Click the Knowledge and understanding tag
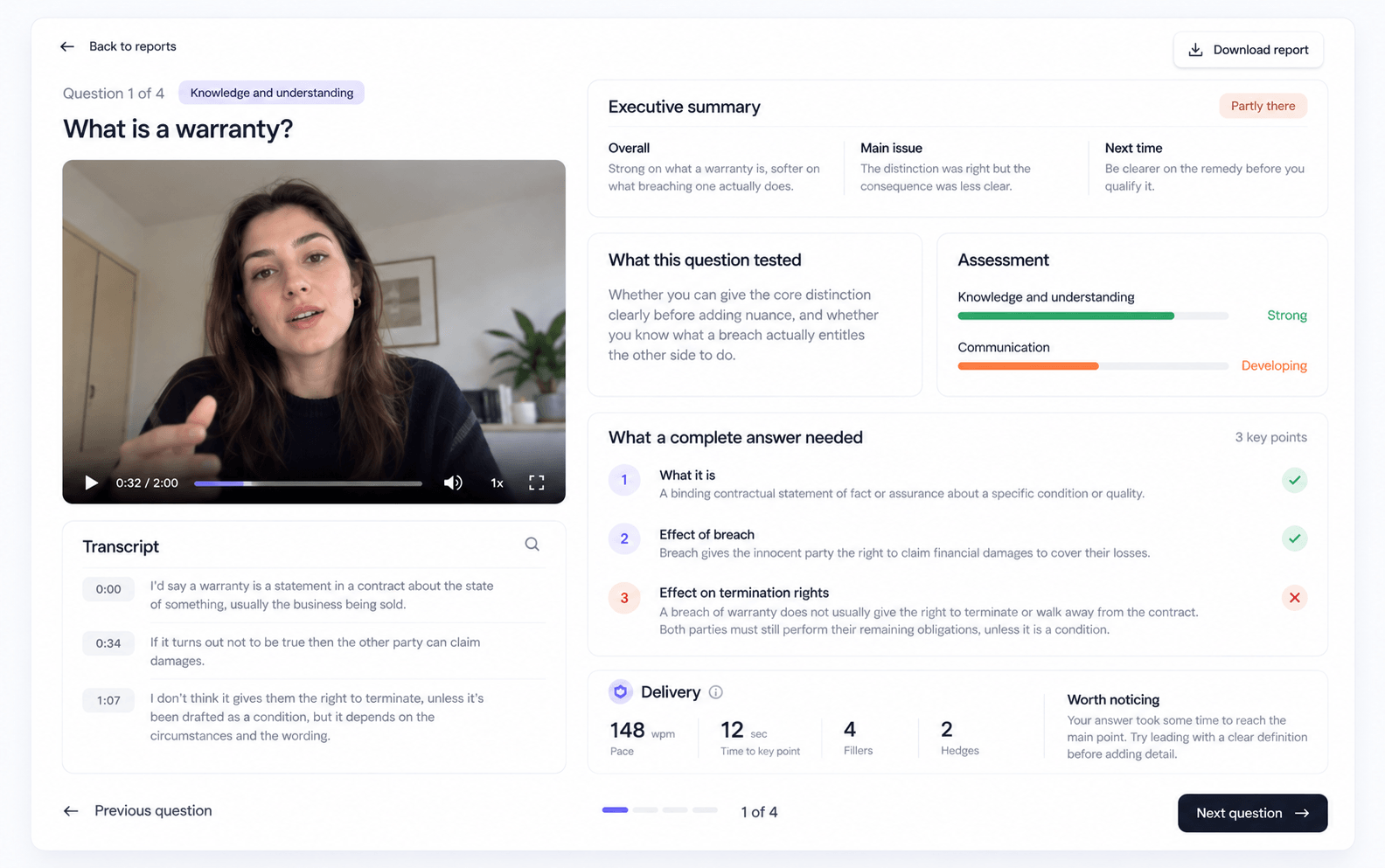The width and height of the screenshot is (1385, 868). click(x=272, y=93)
